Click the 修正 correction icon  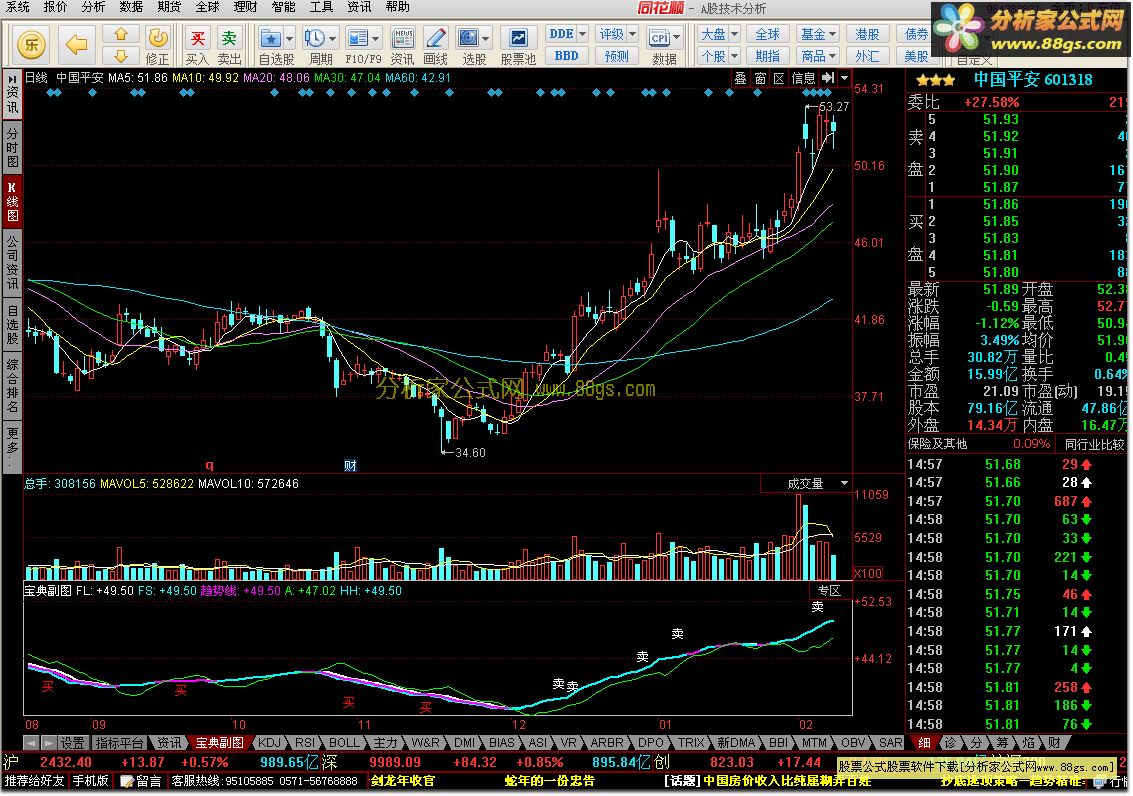[158, 45]
